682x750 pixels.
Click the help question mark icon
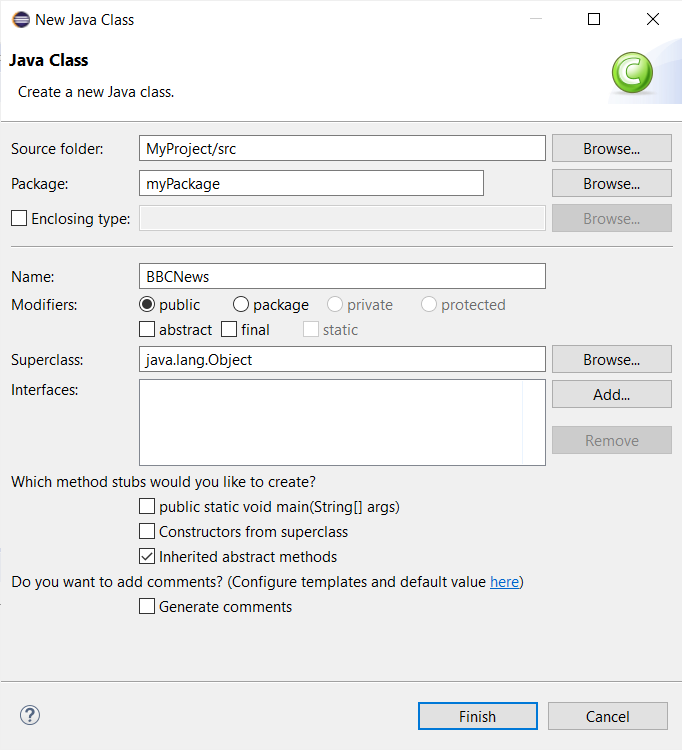30,715
